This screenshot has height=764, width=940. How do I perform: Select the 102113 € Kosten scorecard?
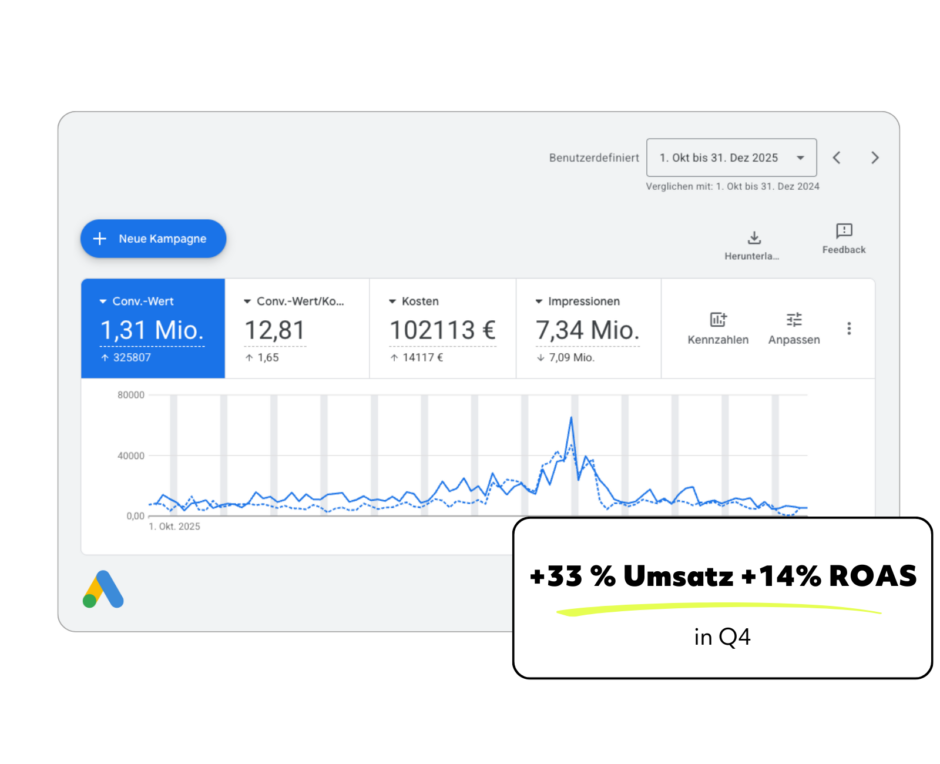click(442, 330)
